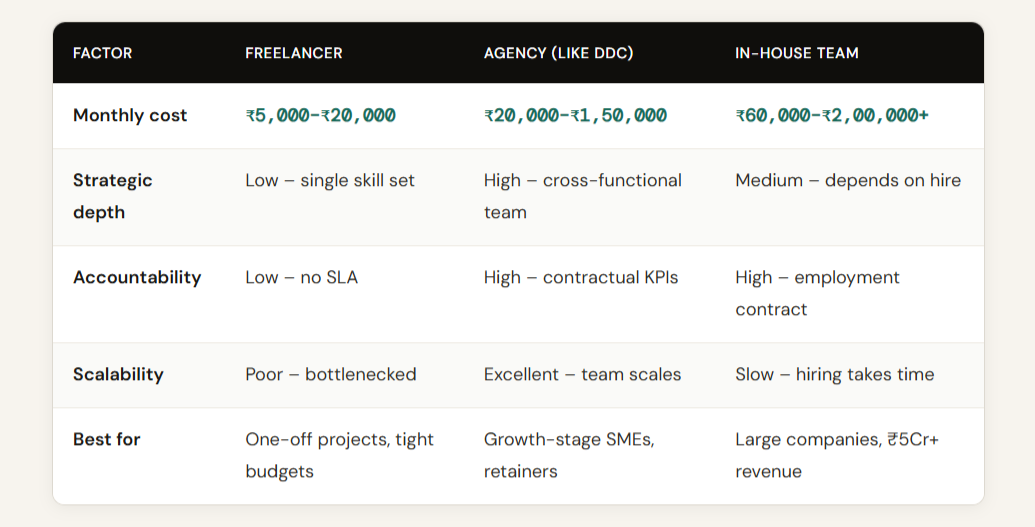Image resolution: width=1035 pixels, height=527 pixels.
Task: Click 'Large companies, ₹5Cr+ revenue' cell
Action: pos(836,455)
